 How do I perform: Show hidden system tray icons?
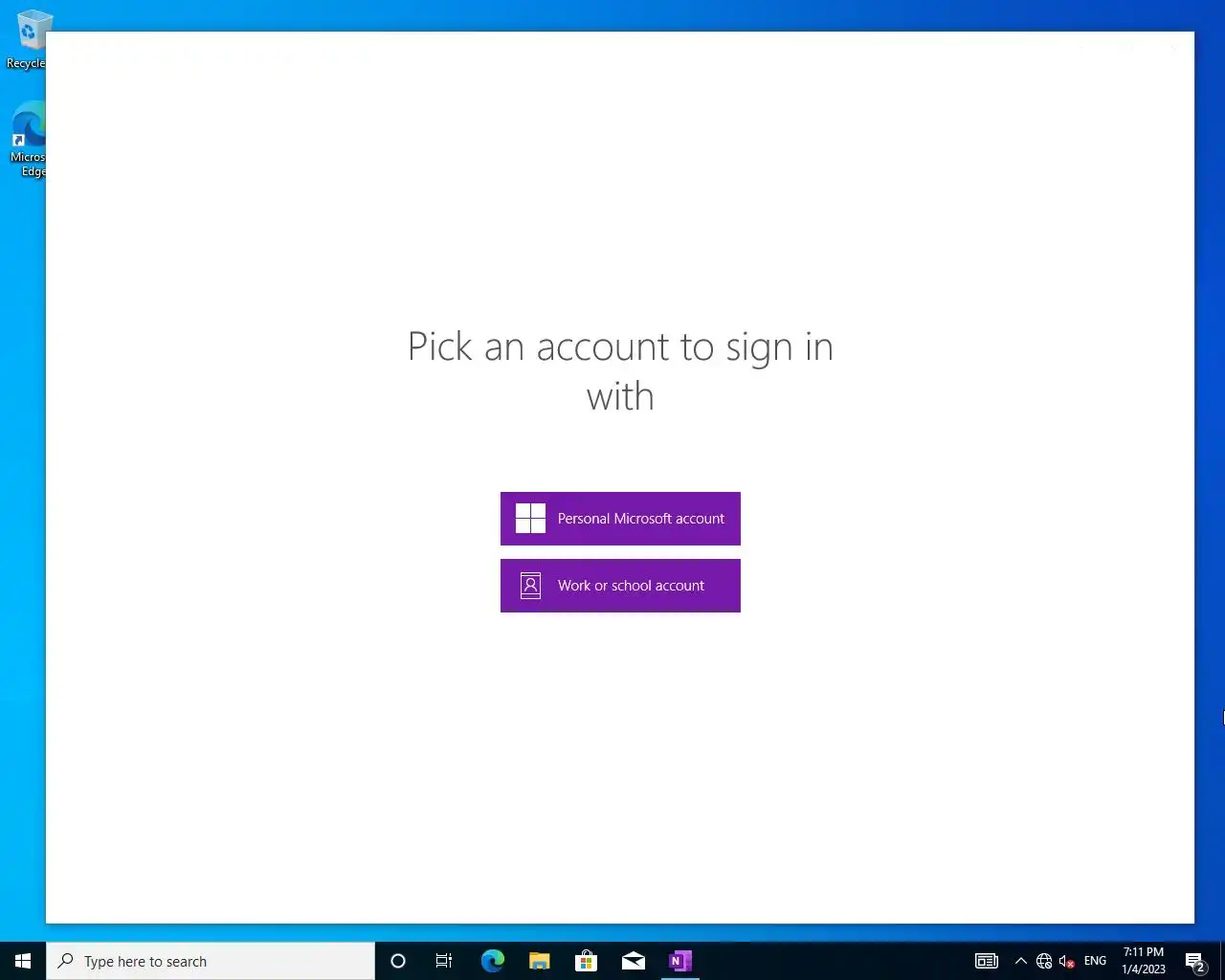pyautogui.click(x=1021, y=961)
